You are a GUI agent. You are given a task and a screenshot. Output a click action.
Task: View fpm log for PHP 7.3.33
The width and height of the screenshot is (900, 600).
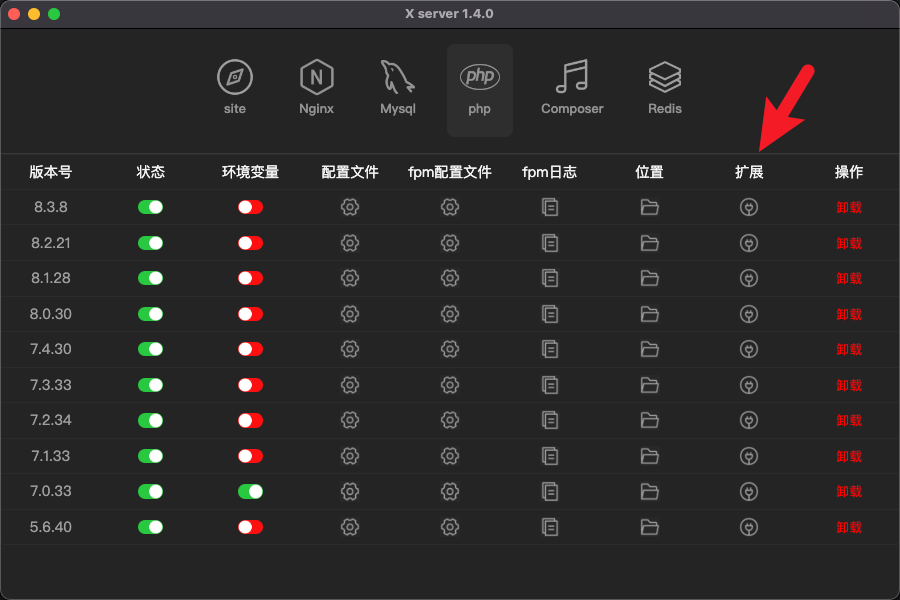click(x=550, y=385)
